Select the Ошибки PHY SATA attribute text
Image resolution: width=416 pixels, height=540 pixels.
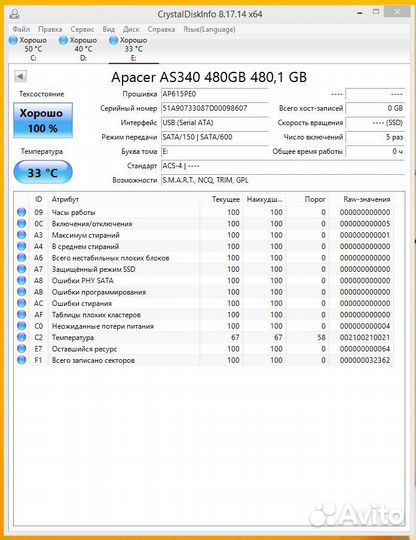tap(83, 281)
